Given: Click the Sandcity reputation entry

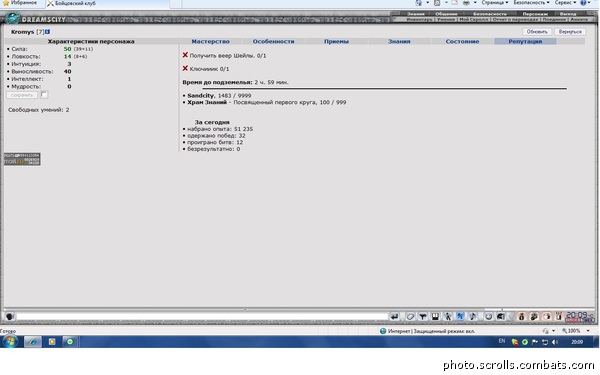Looking at the screenshot, I should tap(219, 95).
